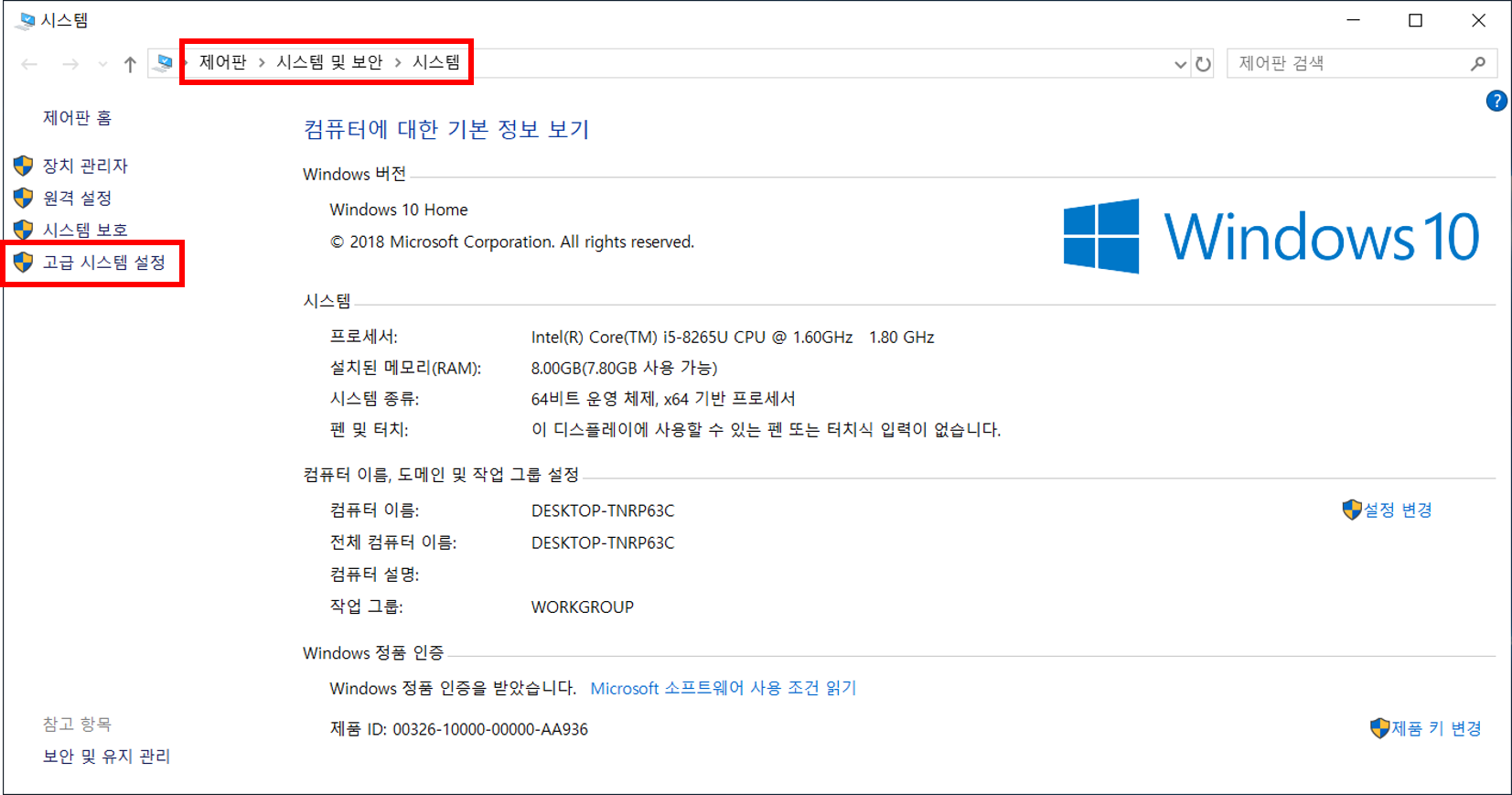Image resolution: width=1512 pixels, height=795 pixels.
Task: Open 원격 설정 link
Action: [77, 198]
